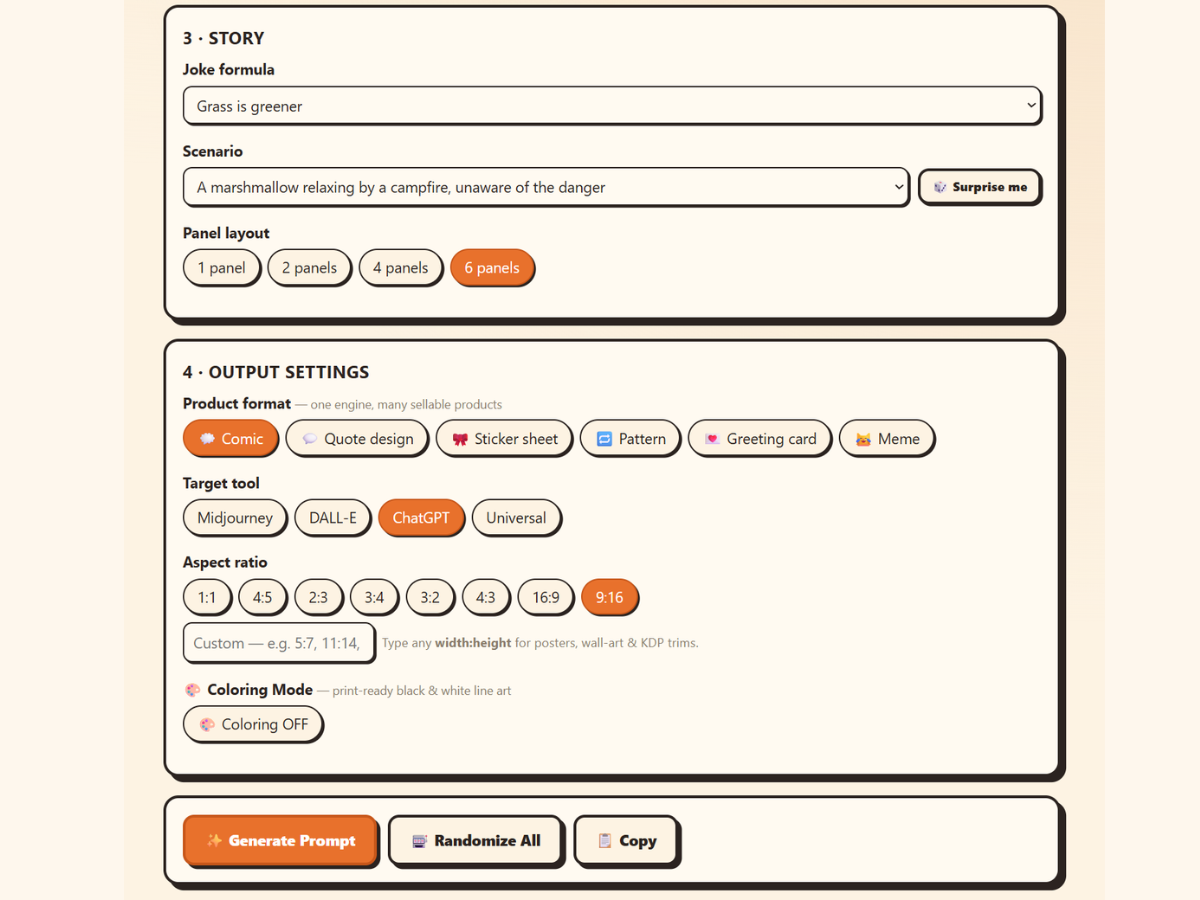Click the Randomize All button
Viewport: 1200px width, 900px height.
(x=476, y=841)
